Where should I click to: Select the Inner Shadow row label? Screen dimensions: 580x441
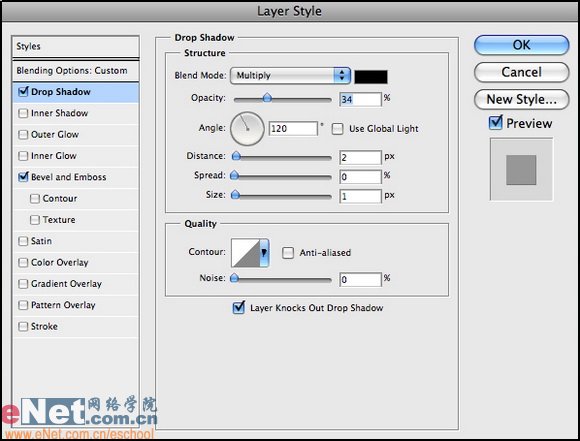60,113
